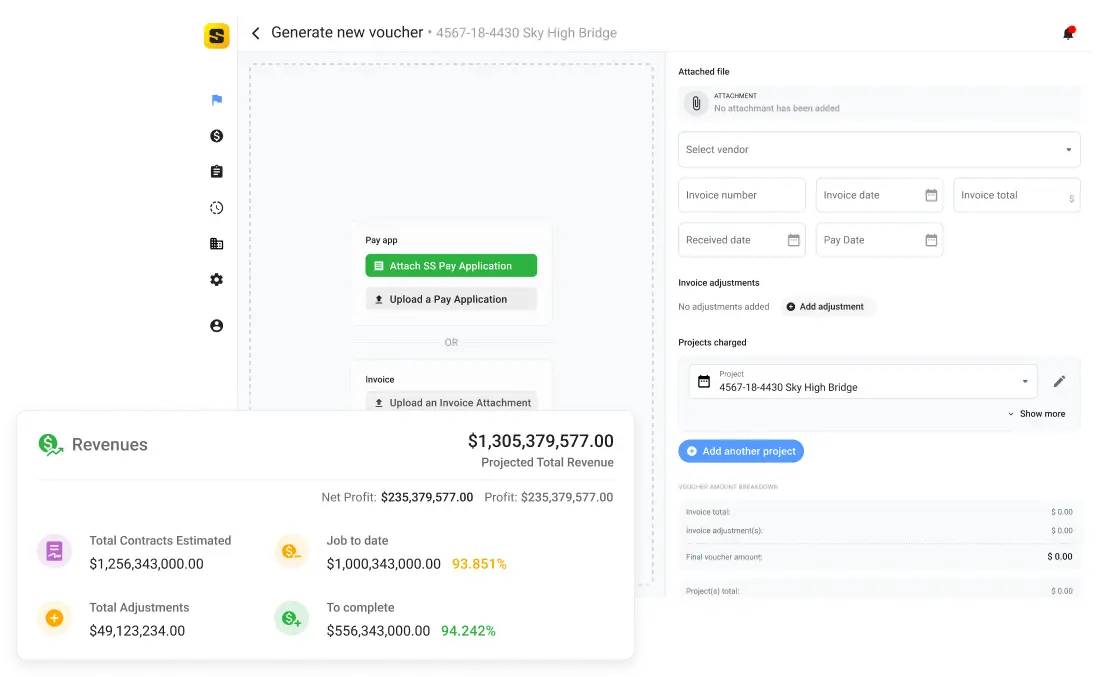Click Attach SS Pay Application button
1110x677 pixels.
tap(451, 266)
